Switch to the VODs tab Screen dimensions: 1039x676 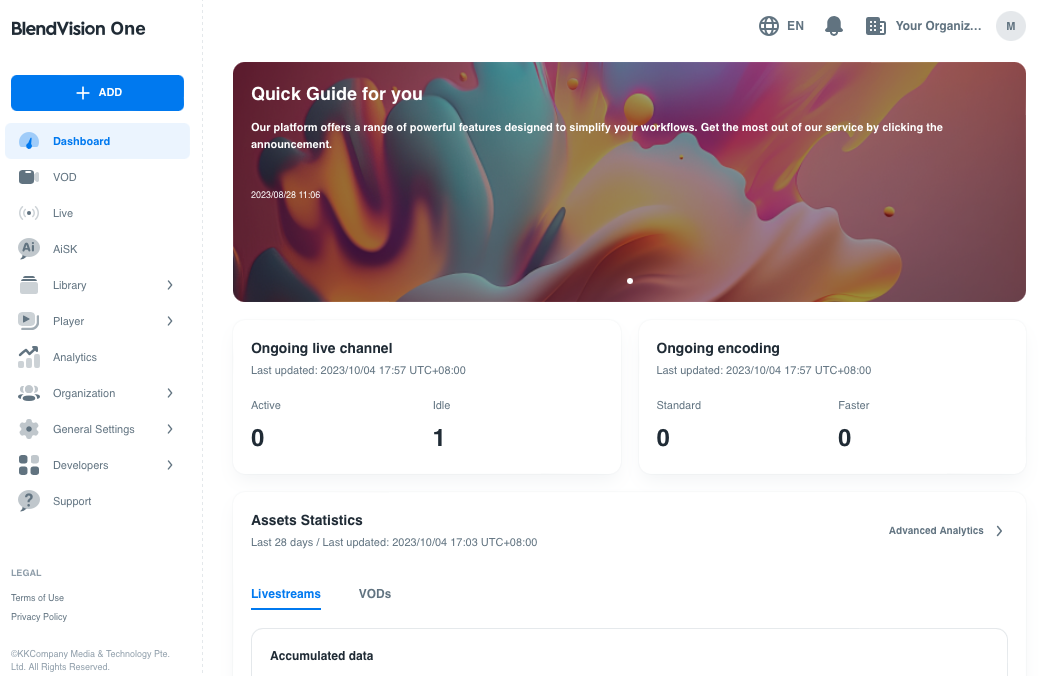point(375,594)
